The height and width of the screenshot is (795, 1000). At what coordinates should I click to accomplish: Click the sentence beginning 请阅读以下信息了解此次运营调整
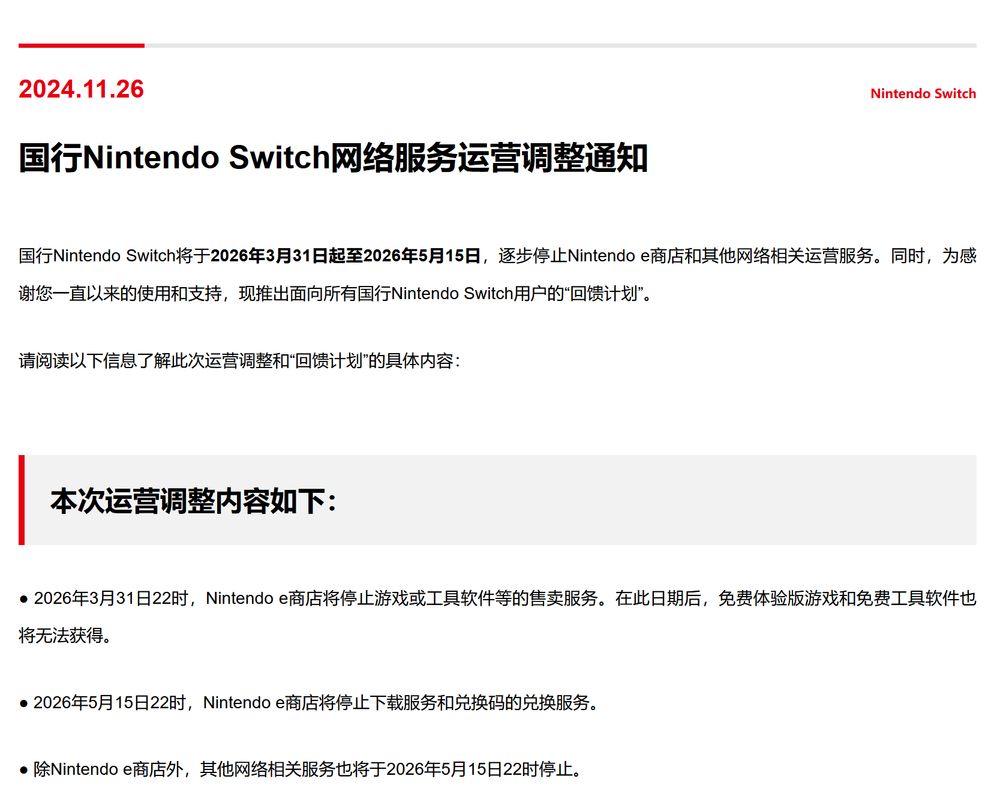[239, 361]
